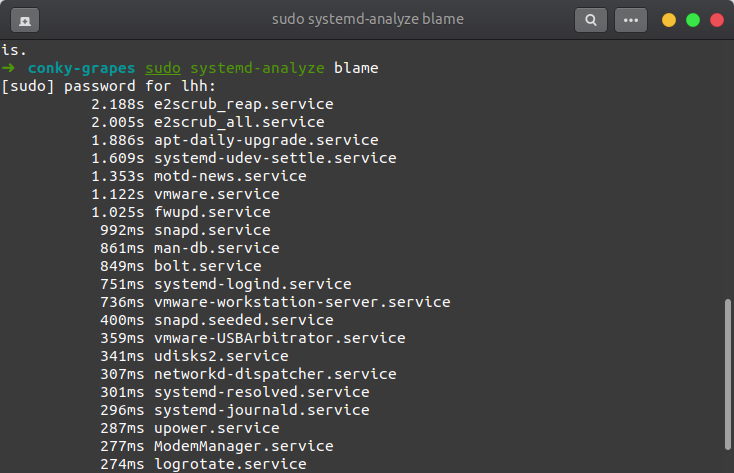Click 'bolt.service' entry
Viewport: 734px width, 473px height.
[208, 266]
